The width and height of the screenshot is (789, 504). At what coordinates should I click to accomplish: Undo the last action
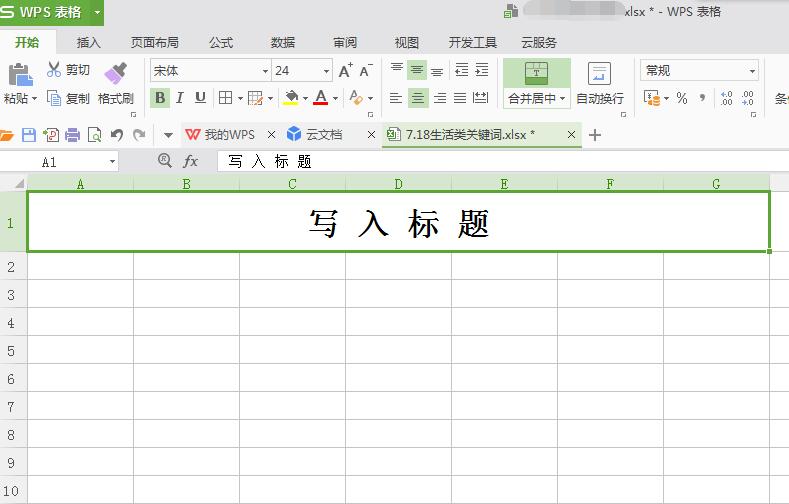117,135
